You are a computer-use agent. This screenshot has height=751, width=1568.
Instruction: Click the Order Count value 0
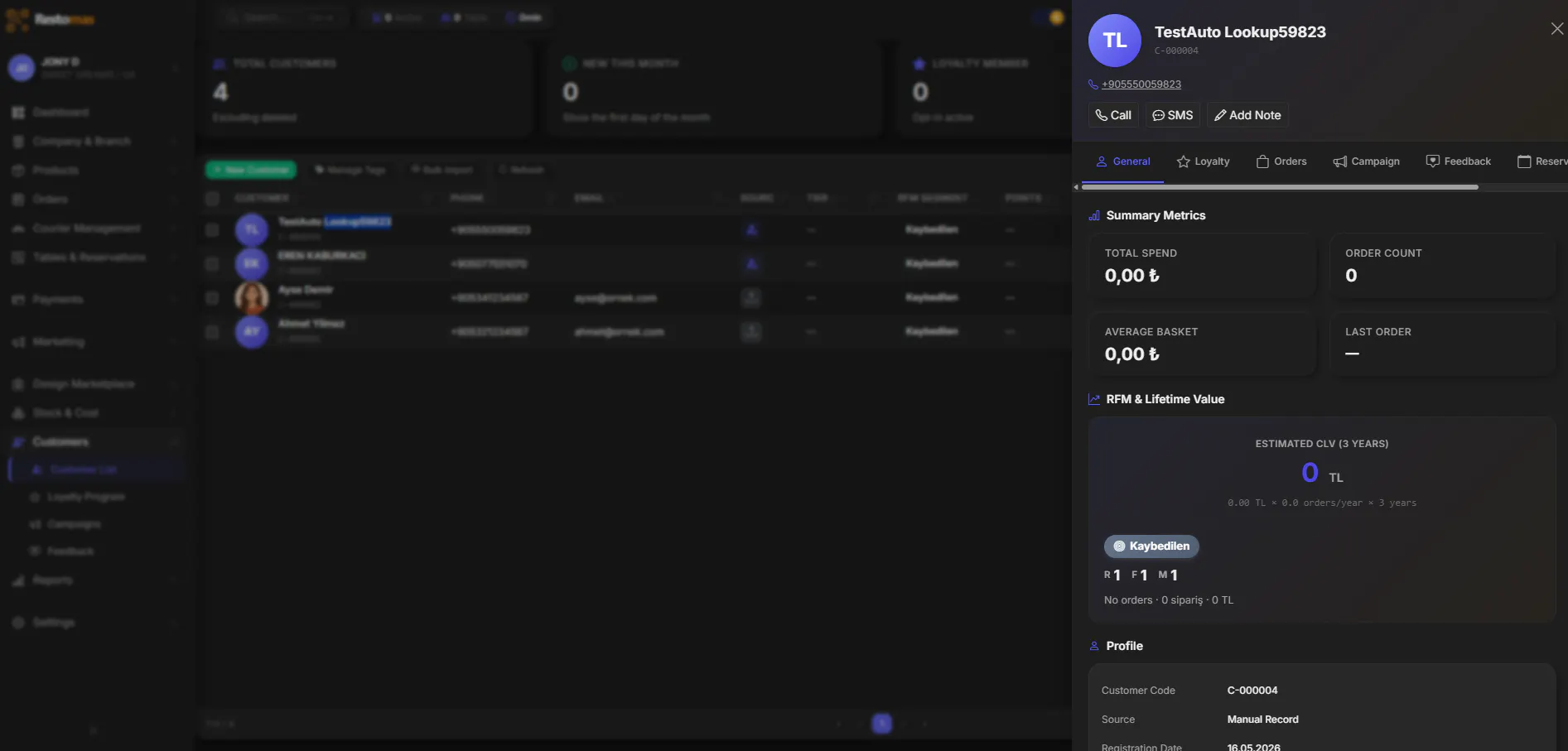coord(1351,276)
